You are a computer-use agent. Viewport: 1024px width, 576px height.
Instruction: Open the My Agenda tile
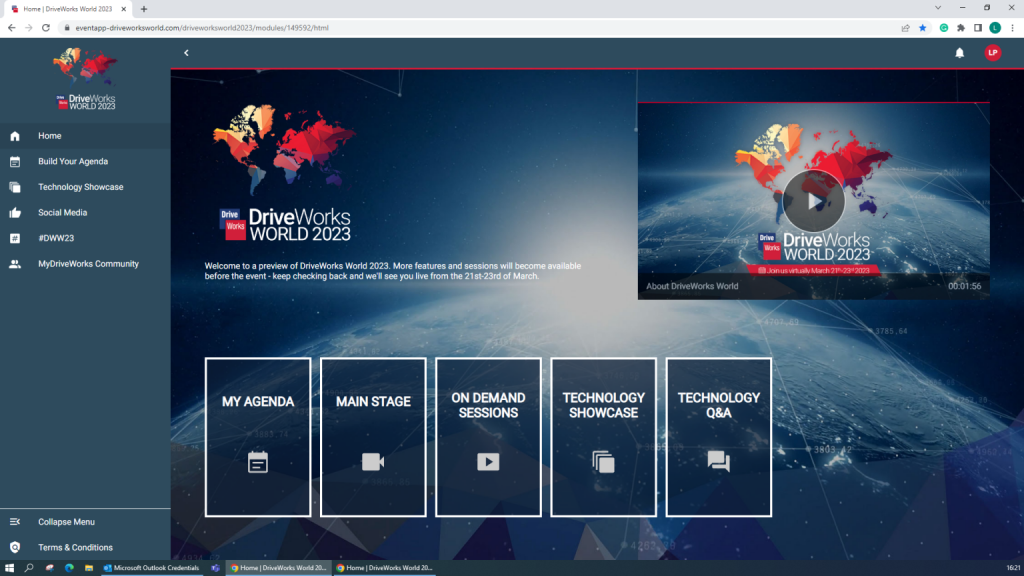(258, 437)
